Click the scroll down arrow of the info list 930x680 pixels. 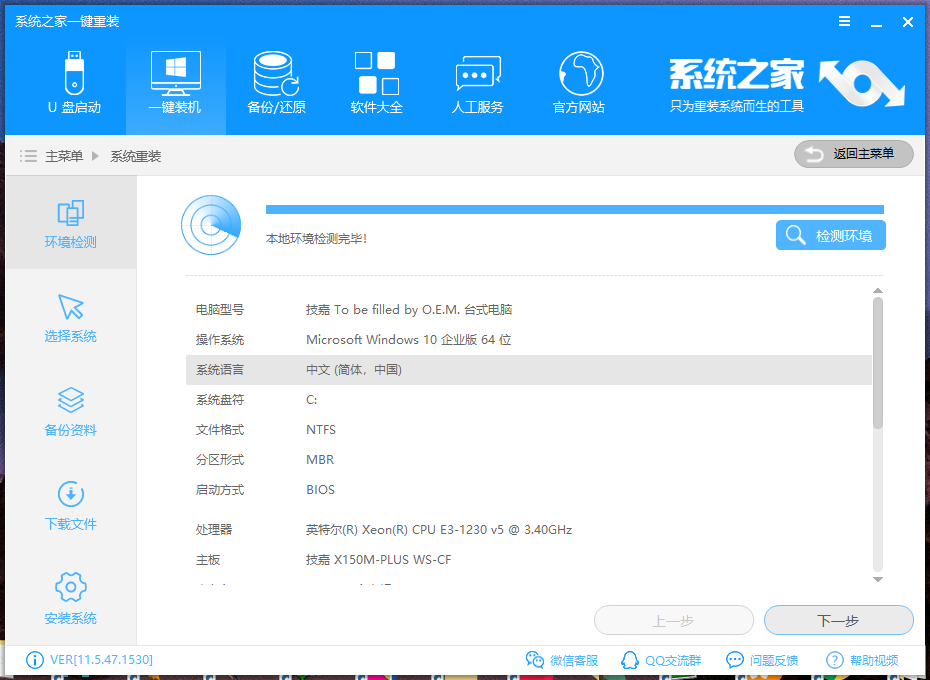(878, 579)
